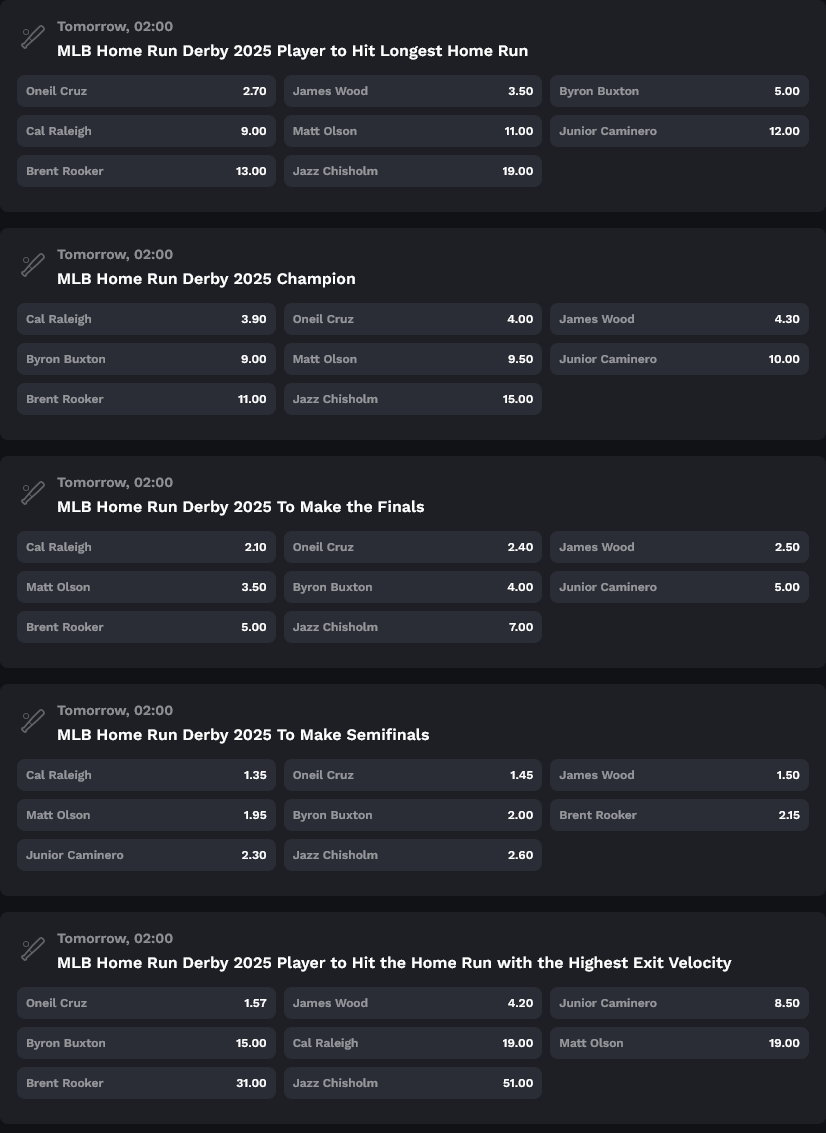Choose Cal Raleigh 1.35 to make semifinals

point(146,775)
